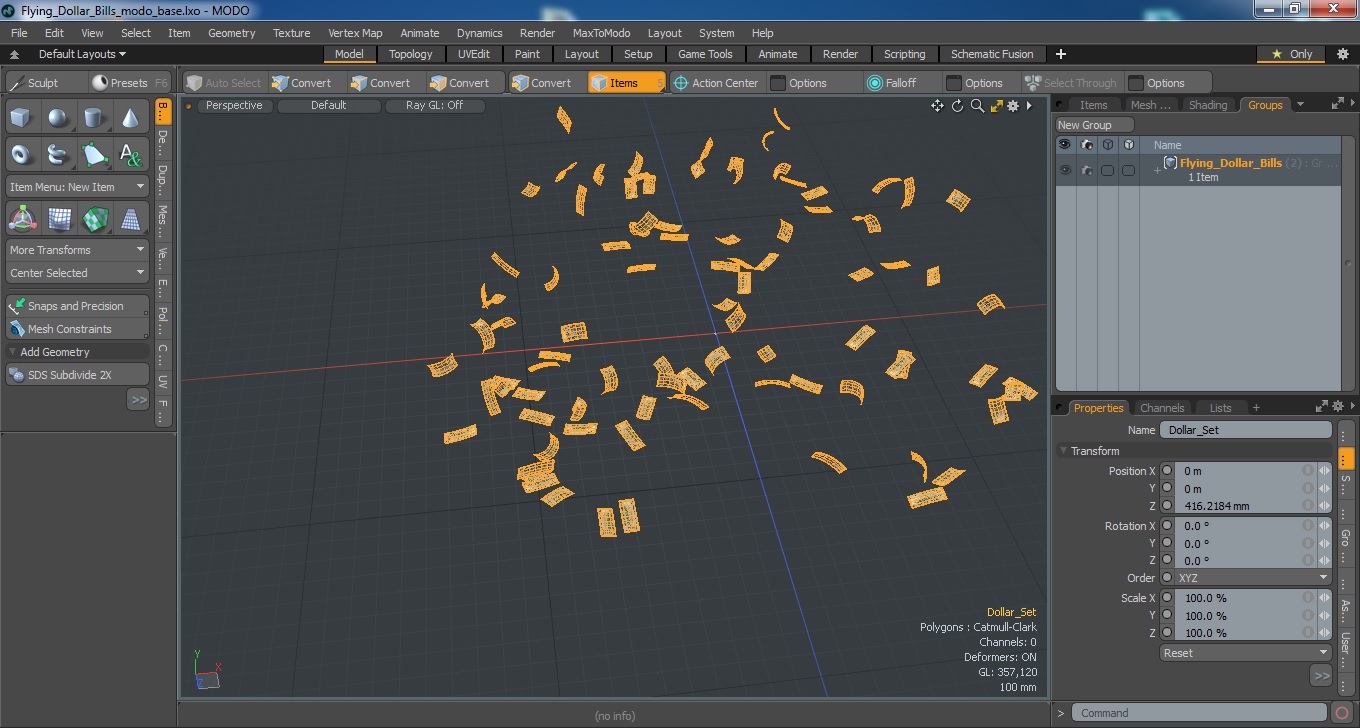The image size is (1360, 728).
Task: Open the MaxToModo menu
Action: (601, 33)
